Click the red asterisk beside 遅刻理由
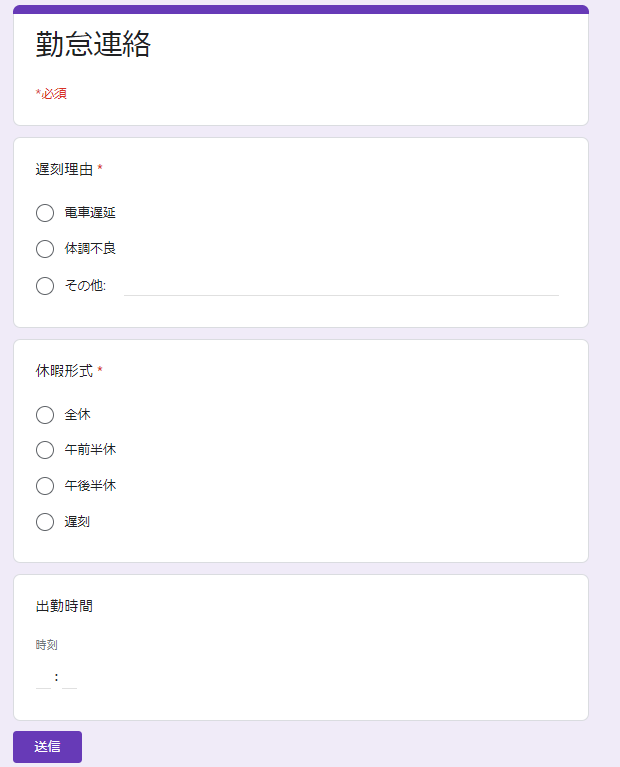The image size is (620, 767). 100,169
